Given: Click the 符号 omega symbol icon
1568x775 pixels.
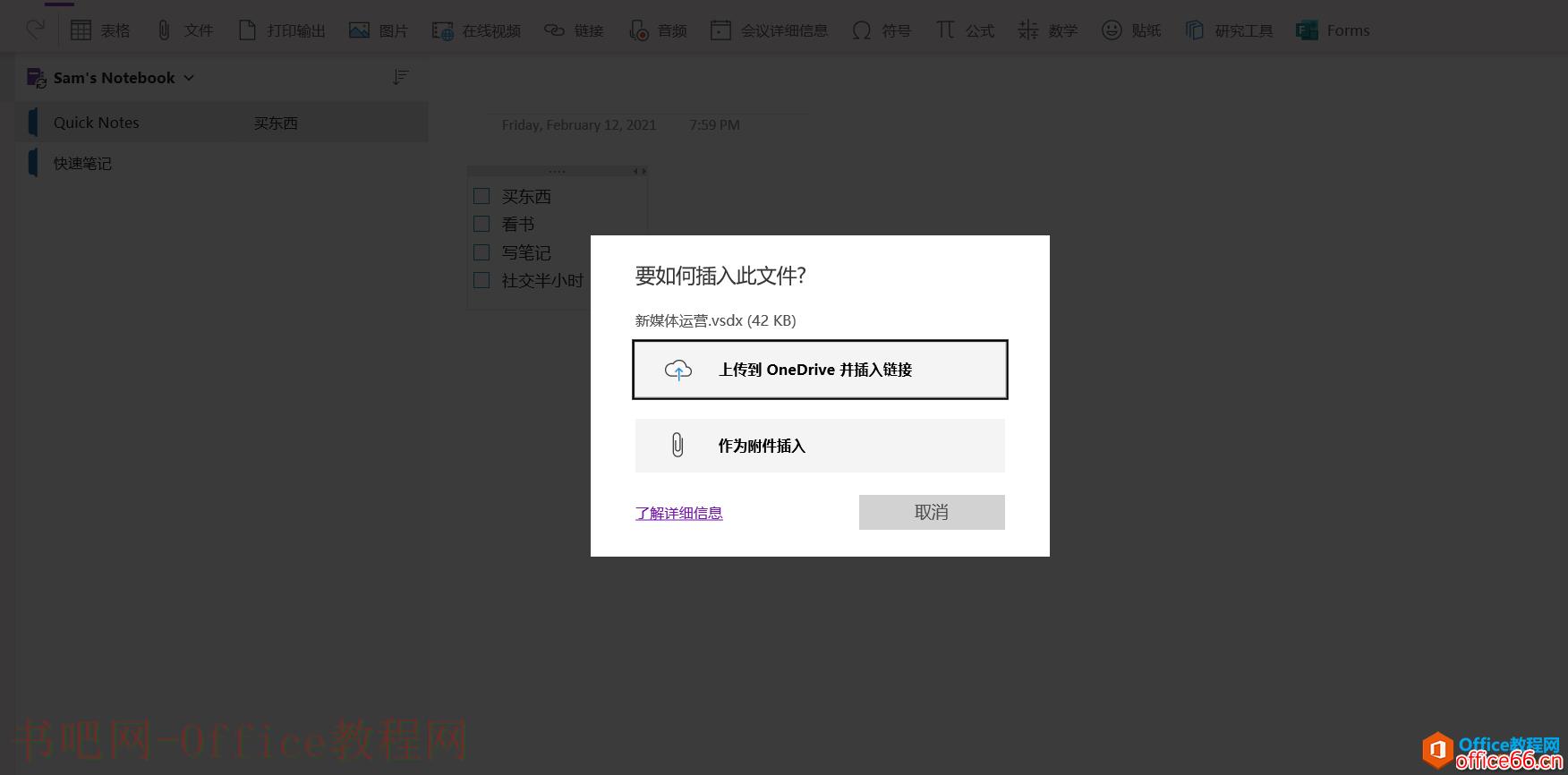Looking at the screenshot, I should tap(861, 30).
